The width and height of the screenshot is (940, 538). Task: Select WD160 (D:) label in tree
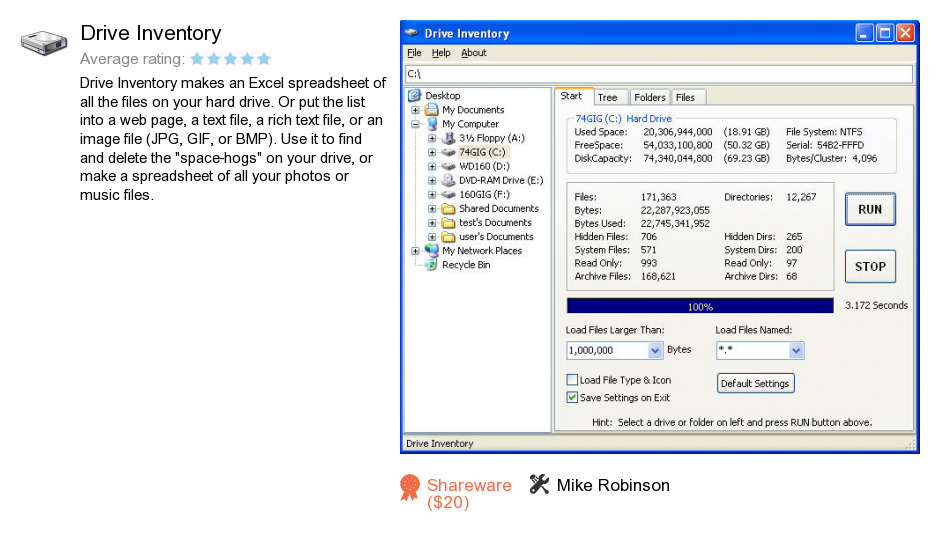(x=484, y=166)
